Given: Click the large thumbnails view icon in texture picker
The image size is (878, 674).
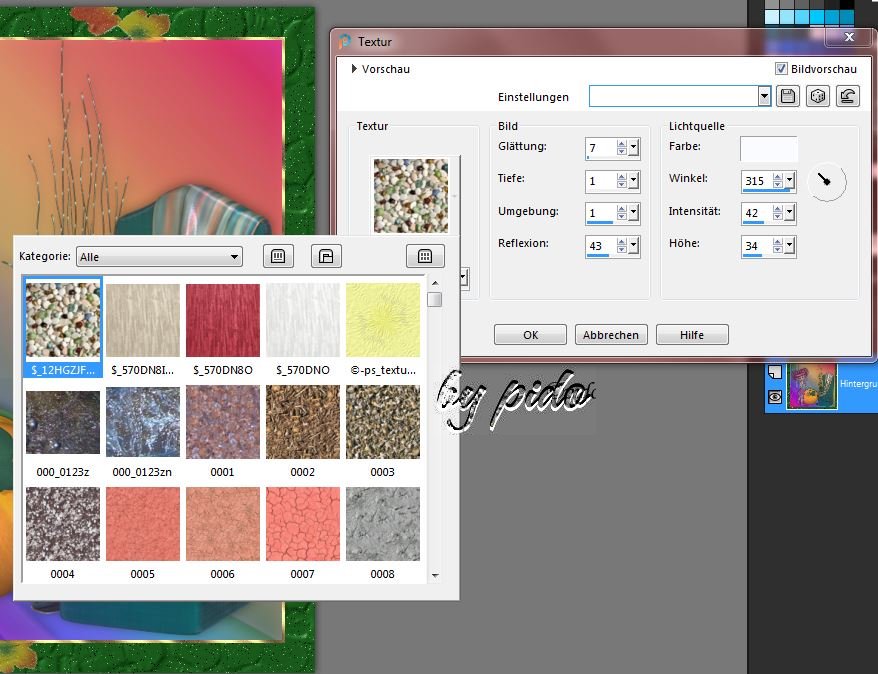Looking at the screenshot, I should pyautogui.click(x=425, y=256).
